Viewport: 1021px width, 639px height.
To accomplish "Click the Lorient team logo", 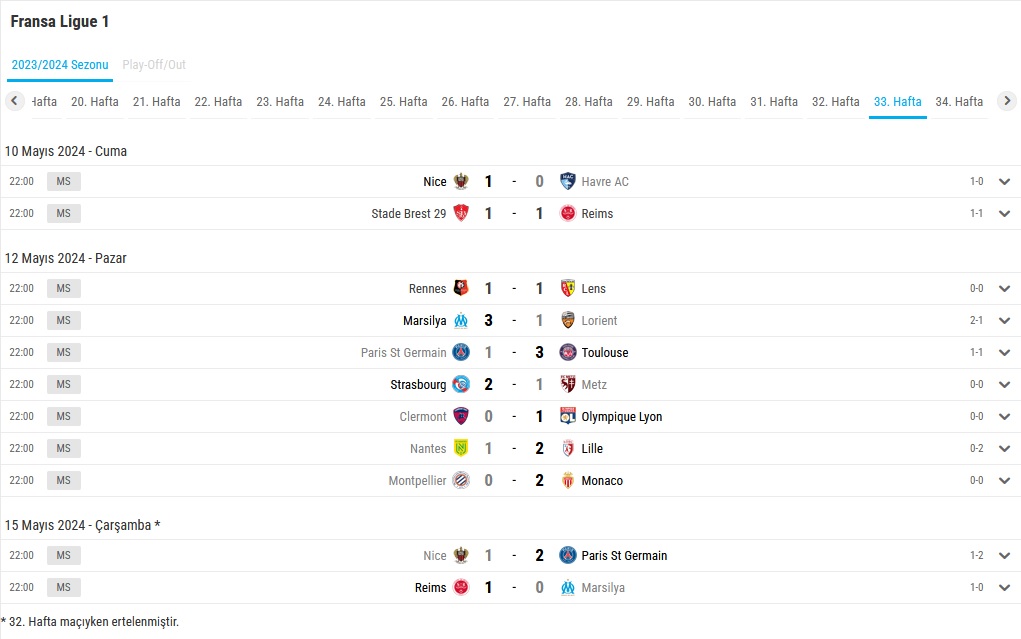I will coord(568,320).
